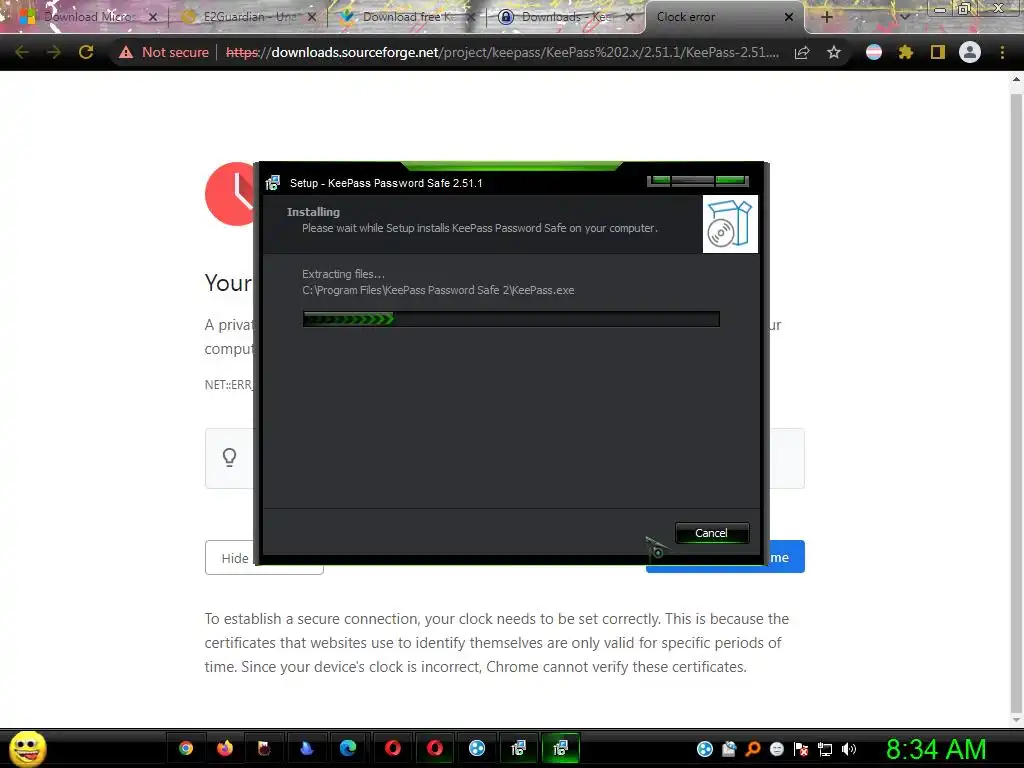Click the orange magnifier tray icon
The image size is (1024, 768).
753,750
